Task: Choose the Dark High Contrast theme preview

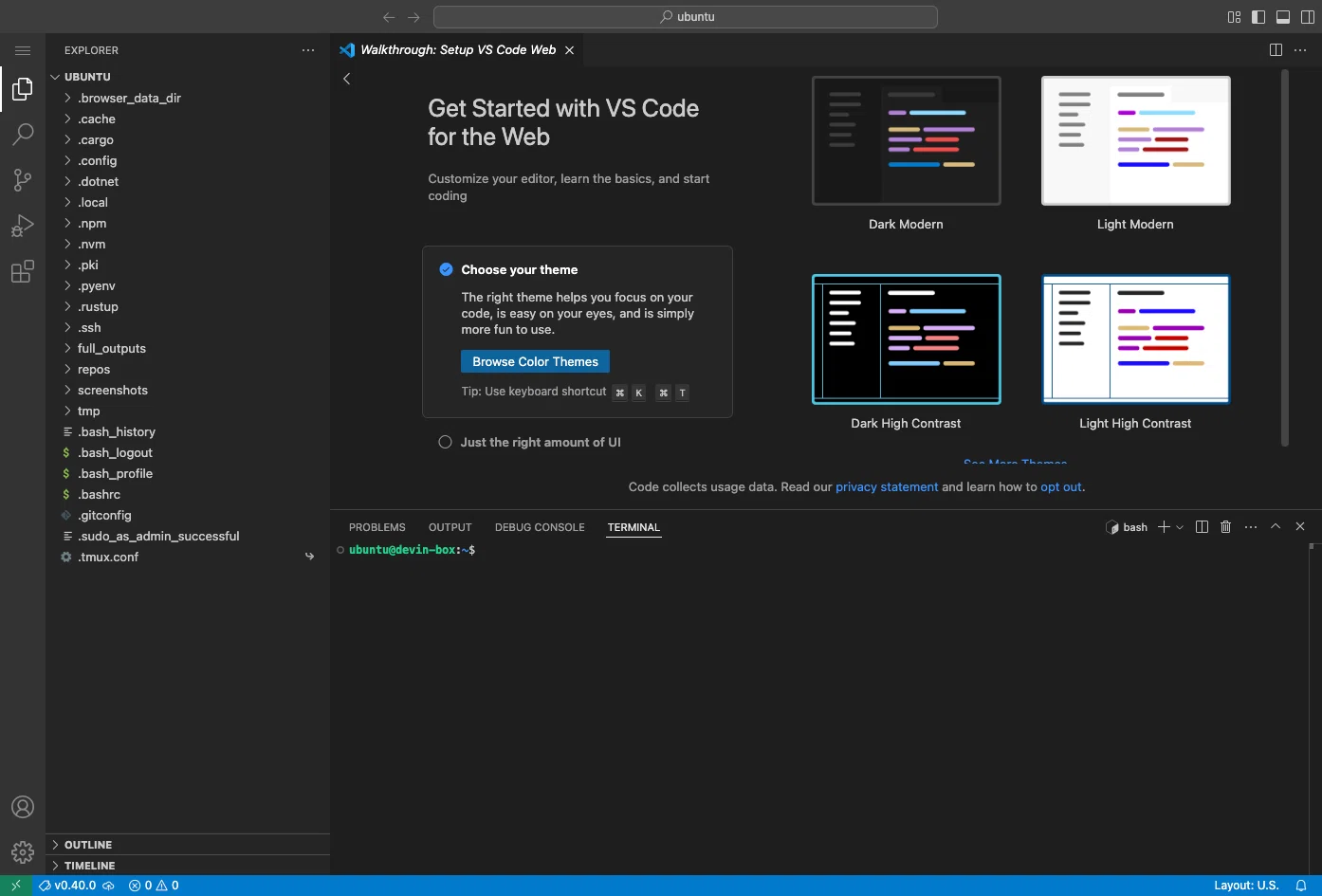Action: coord(907,339)
